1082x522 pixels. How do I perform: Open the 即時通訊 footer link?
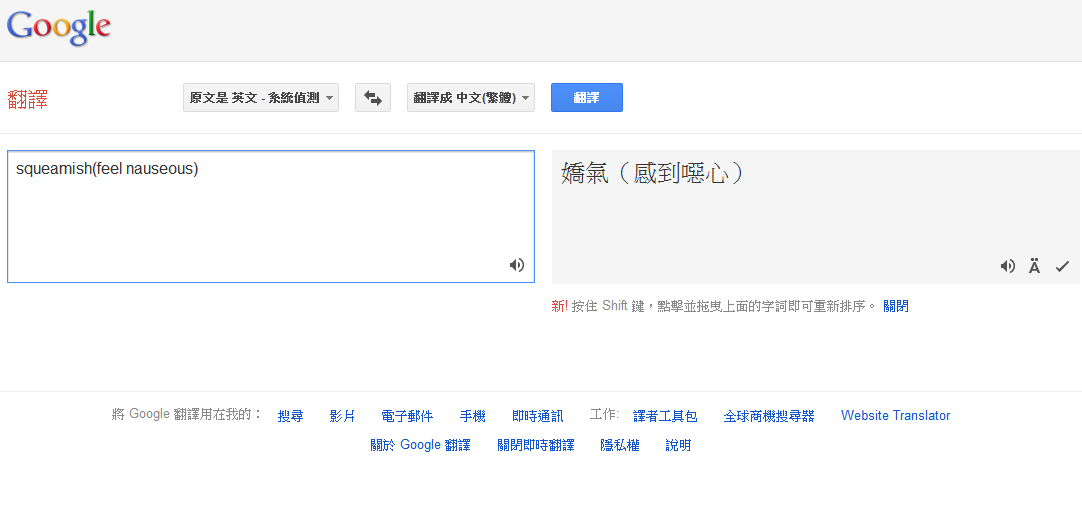coord(538,416)
